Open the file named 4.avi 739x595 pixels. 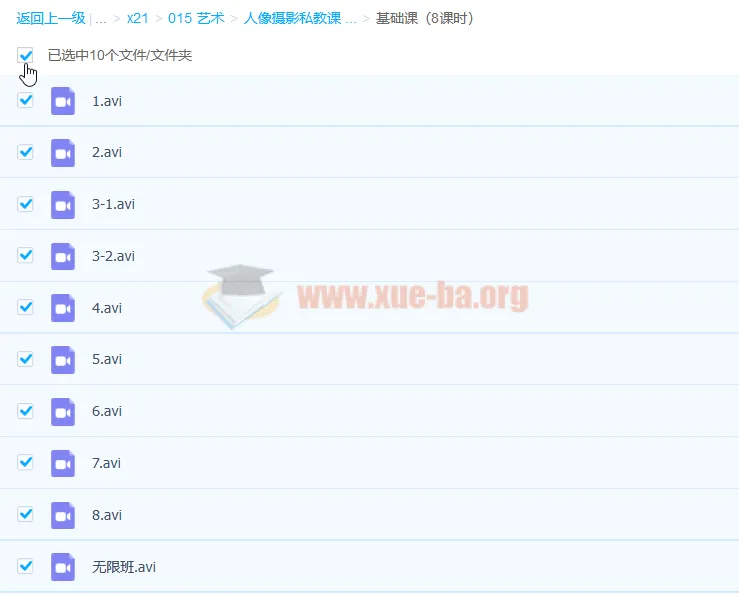(x=107, y=308)
